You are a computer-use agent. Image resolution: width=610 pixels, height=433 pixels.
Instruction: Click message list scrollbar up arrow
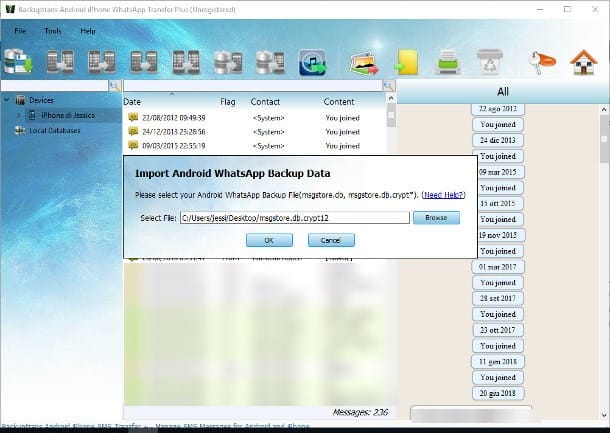point(391,99)
